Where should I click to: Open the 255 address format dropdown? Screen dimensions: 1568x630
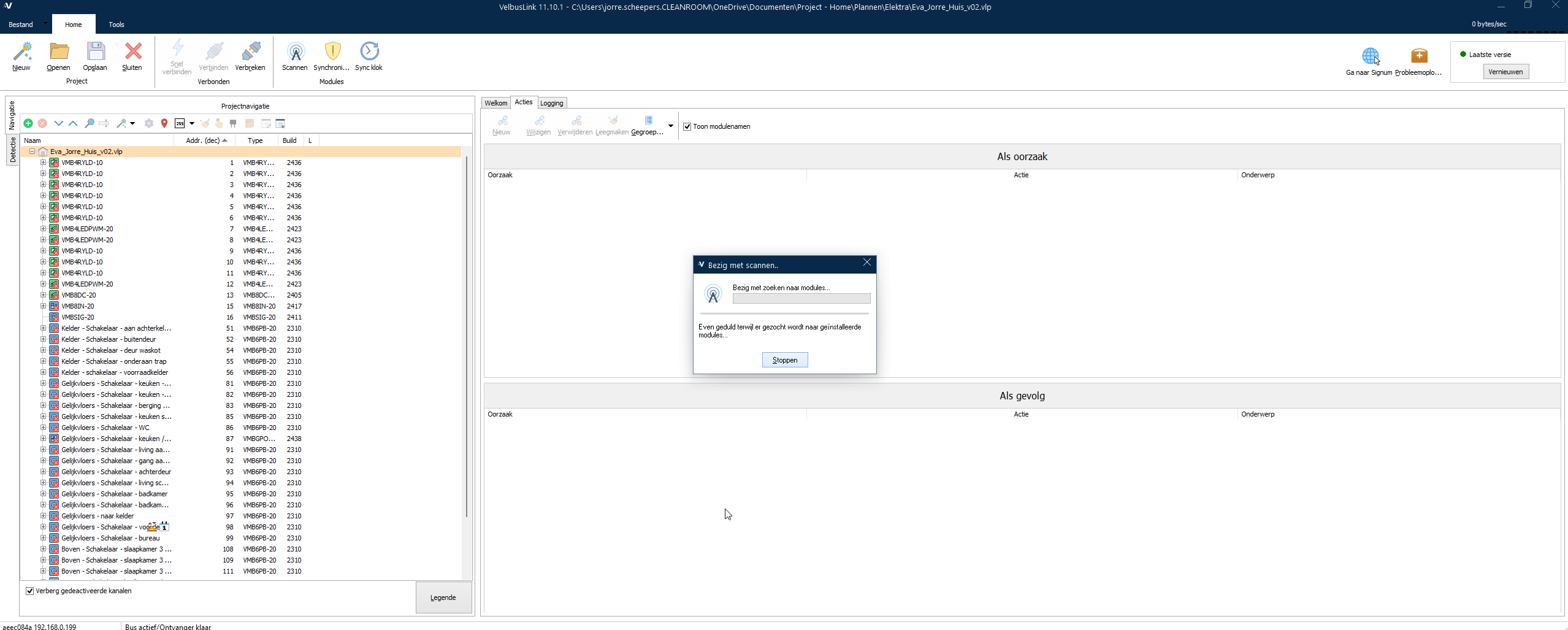[x=191, y=123]
